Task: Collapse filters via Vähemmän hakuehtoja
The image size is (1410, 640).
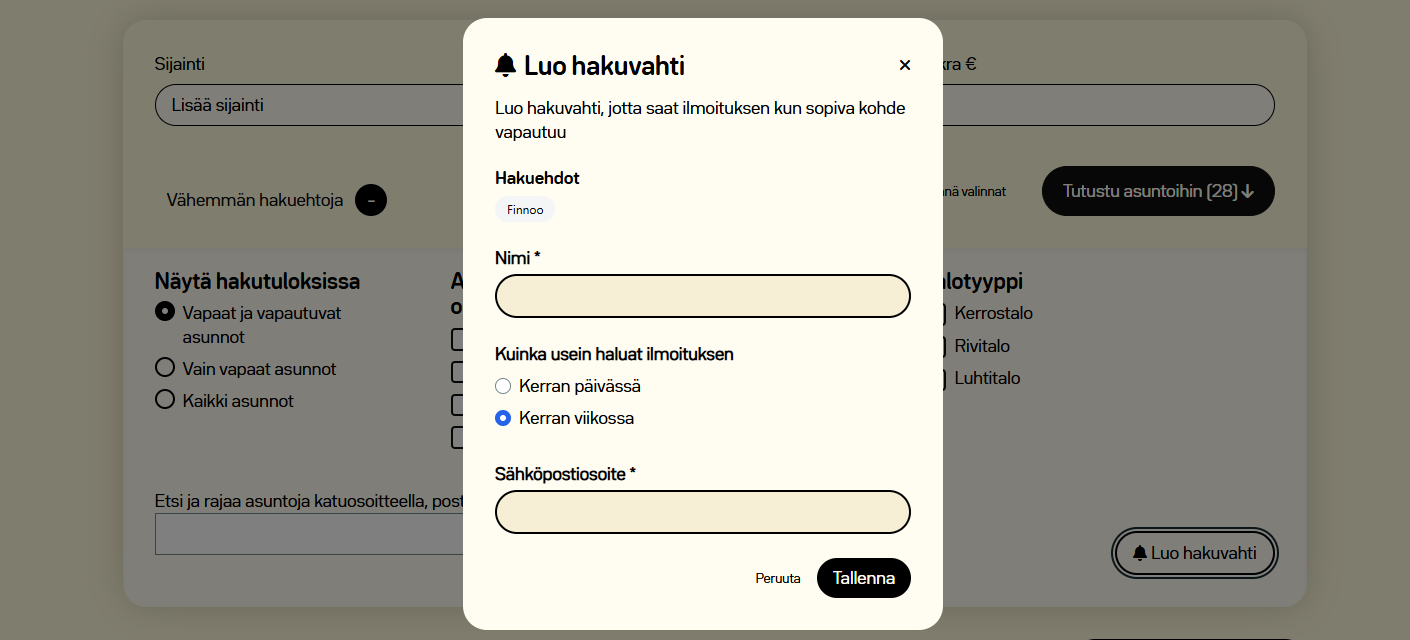Action: pyautogui.click(x=253, y=200)
